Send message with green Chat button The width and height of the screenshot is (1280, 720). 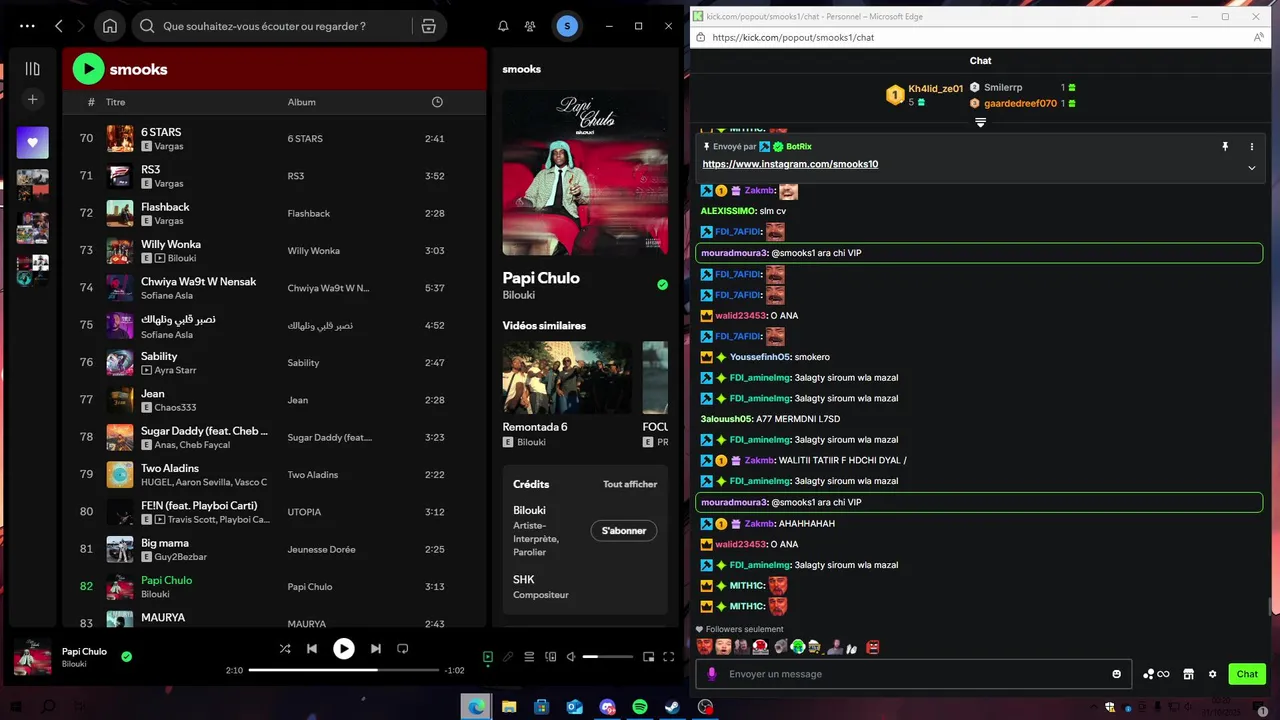click(1247, 674)
